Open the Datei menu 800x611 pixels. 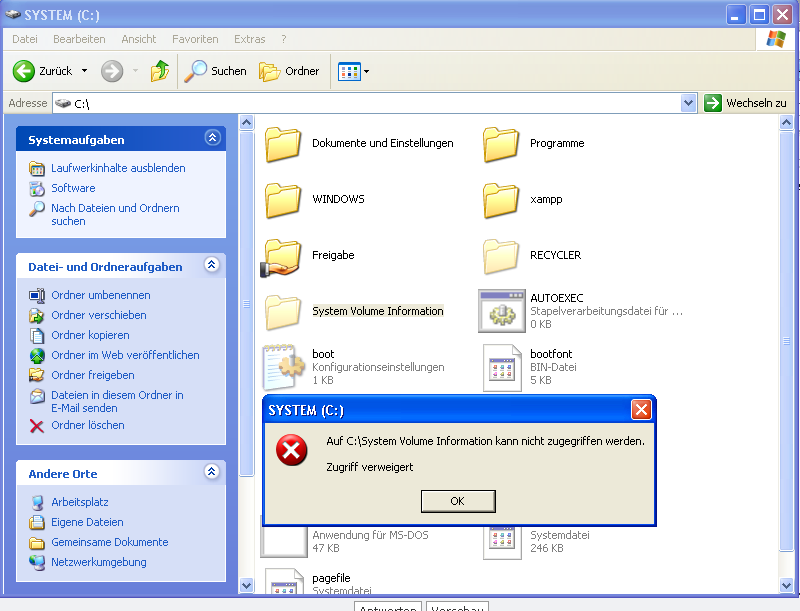[24, 39]
